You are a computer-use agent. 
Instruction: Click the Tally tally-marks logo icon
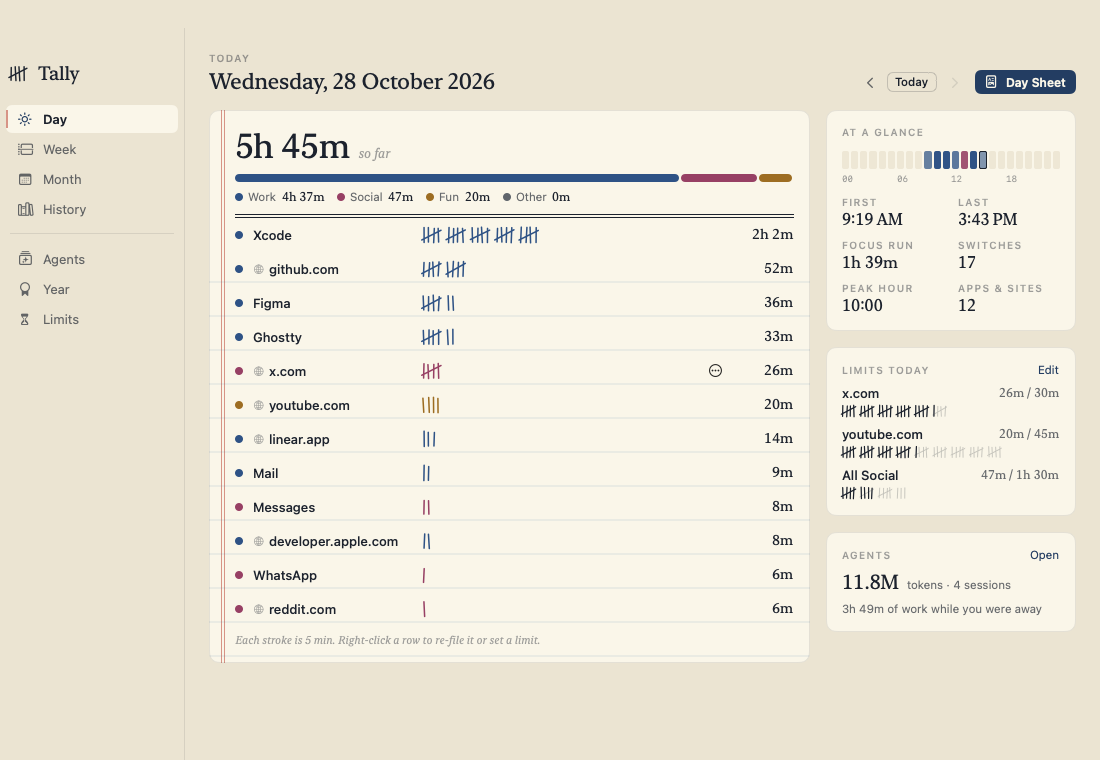[18, 73]
